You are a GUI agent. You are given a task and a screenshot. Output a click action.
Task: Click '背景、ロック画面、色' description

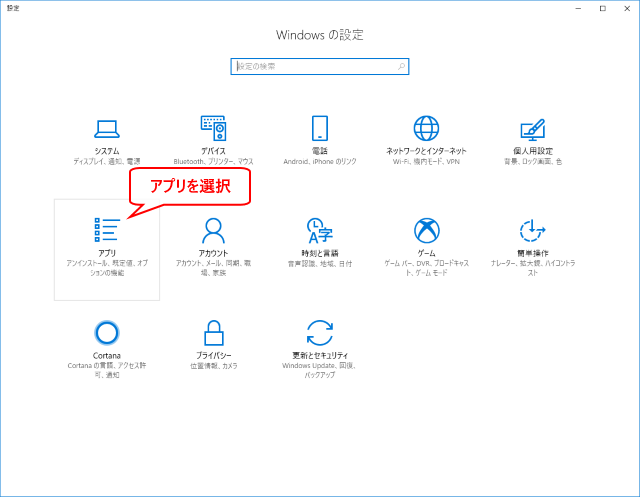[x=533, y=162]
